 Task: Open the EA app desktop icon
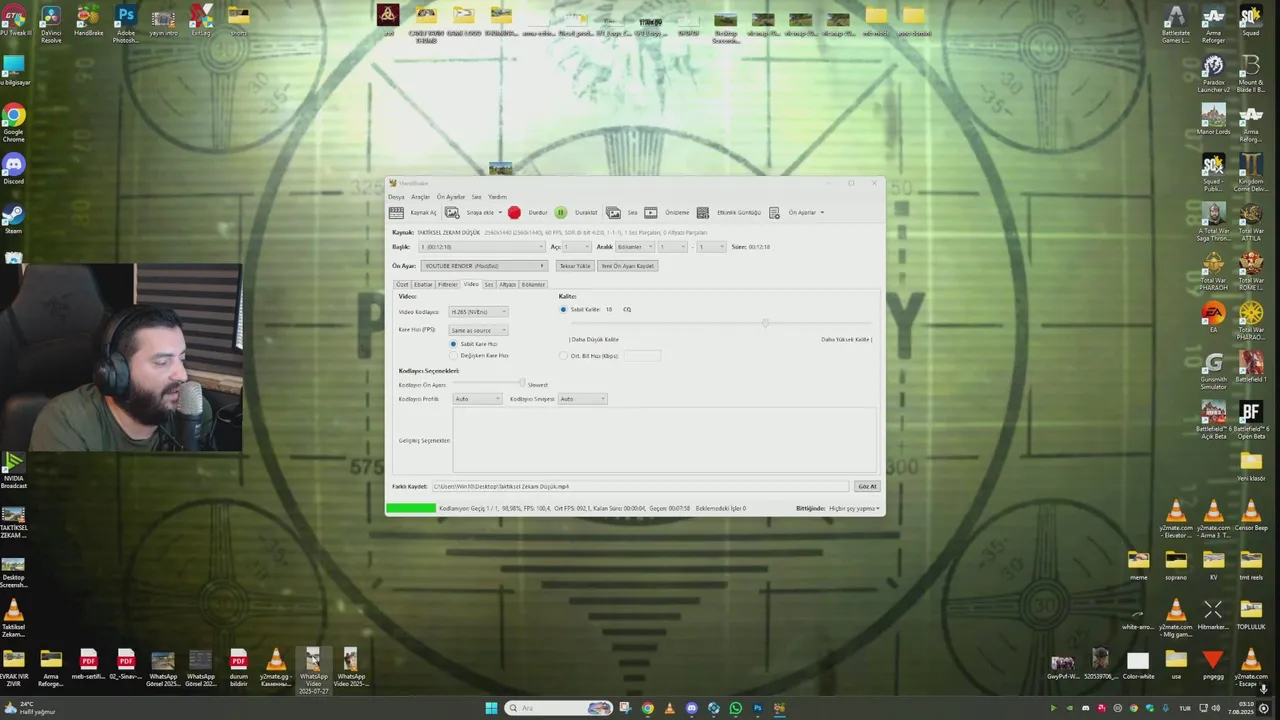[x=1214, y=318]
